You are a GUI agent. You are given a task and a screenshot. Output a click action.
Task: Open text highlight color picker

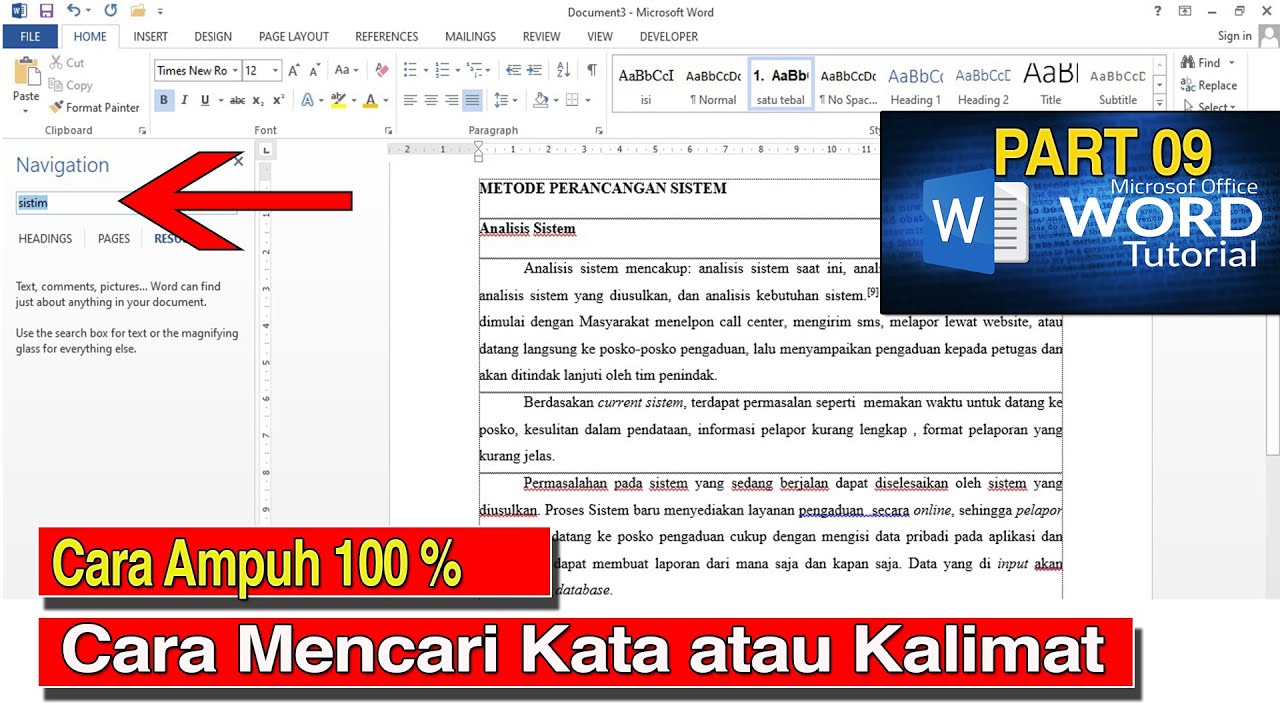(352, 100)
